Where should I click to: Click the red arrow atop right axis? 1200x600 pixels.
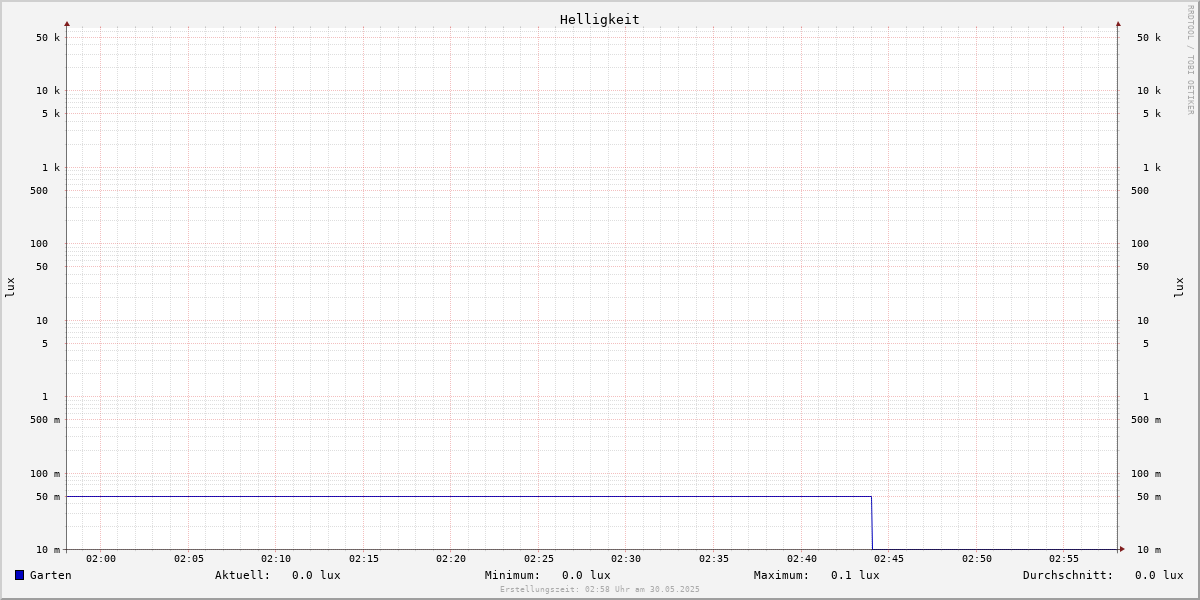tap(1118, 23)
